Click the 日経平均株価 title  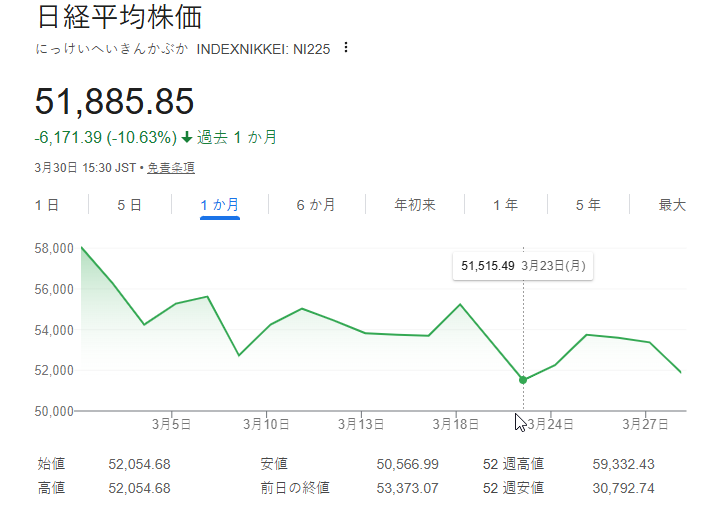pos(119,17)
